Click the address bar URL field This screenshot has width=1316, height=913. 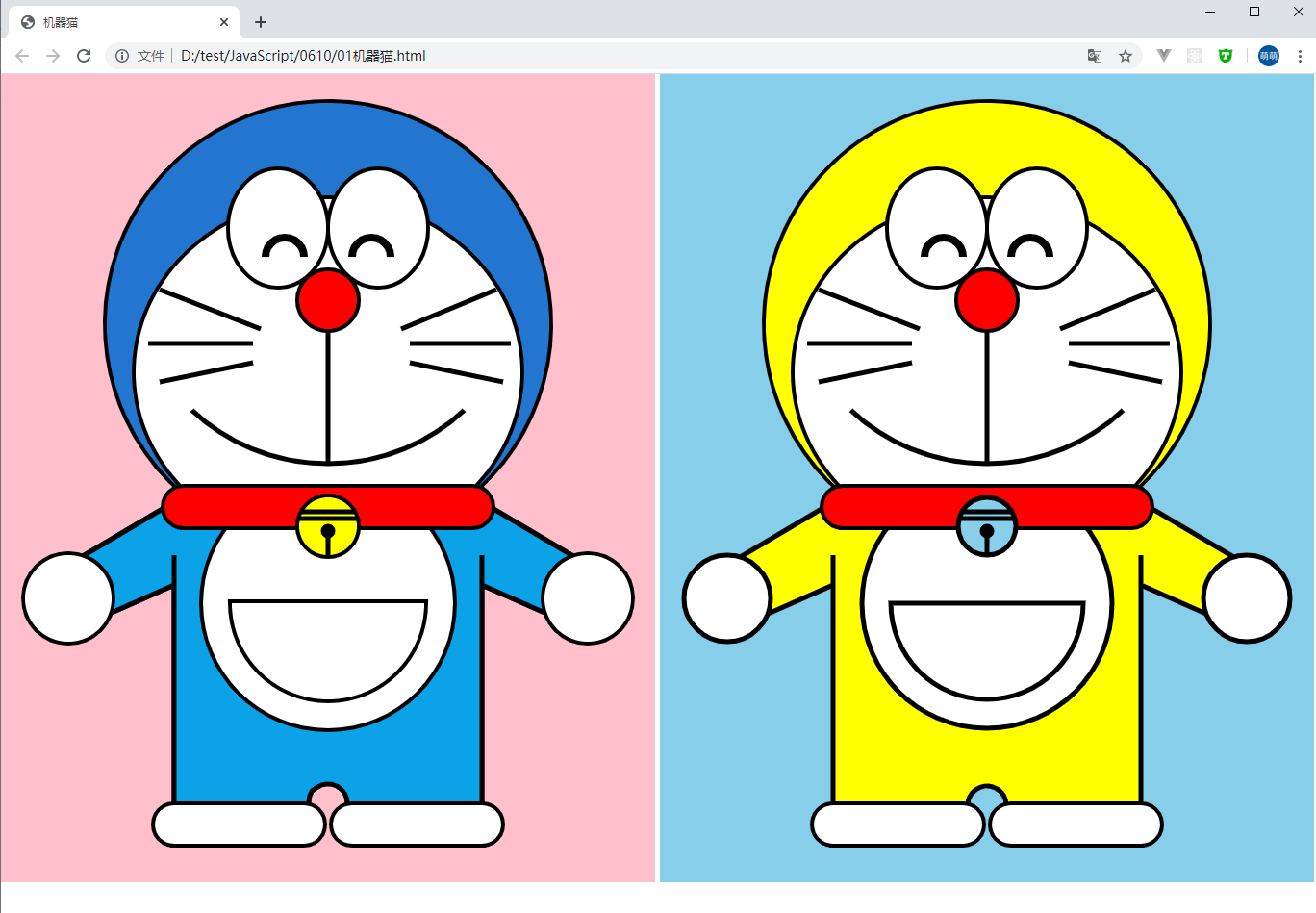625,56
